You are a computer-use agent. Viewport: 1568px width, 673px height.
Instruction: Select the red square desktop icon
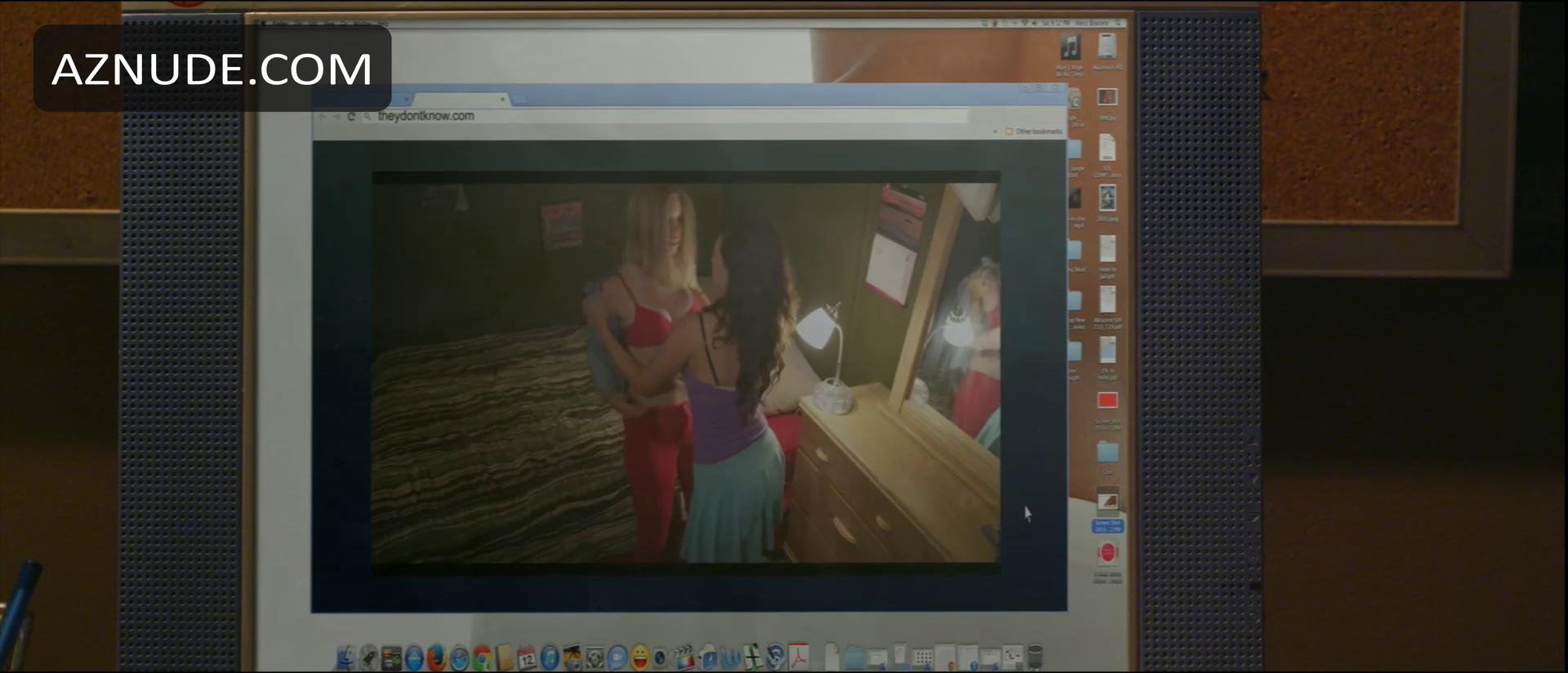(x=1107, y=400)
